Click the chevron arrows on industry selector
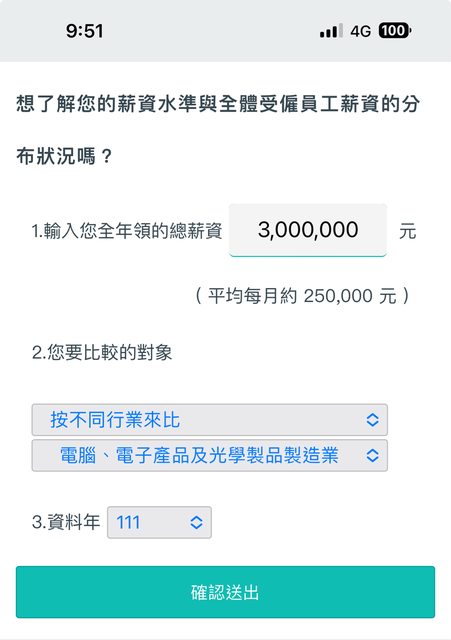 click(x=372, y=455)
